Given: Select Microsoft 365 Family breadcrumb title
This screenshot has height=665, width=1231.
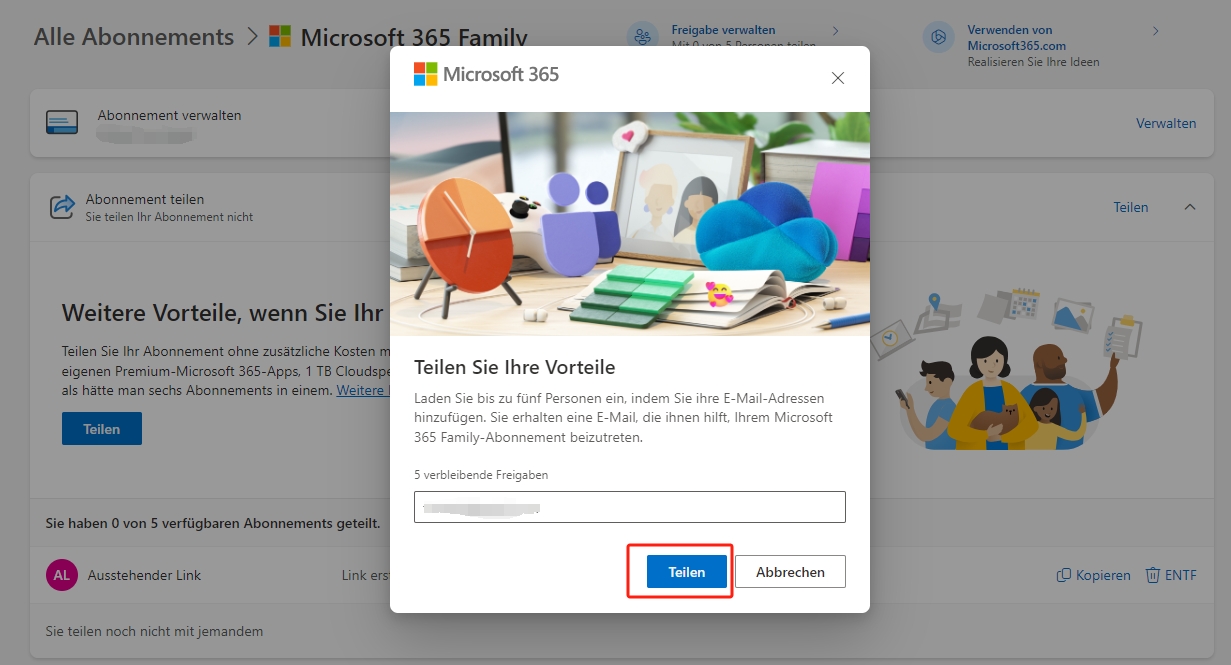Looking at the screenshot, I should pyautogui.click(x=413, y=38).
